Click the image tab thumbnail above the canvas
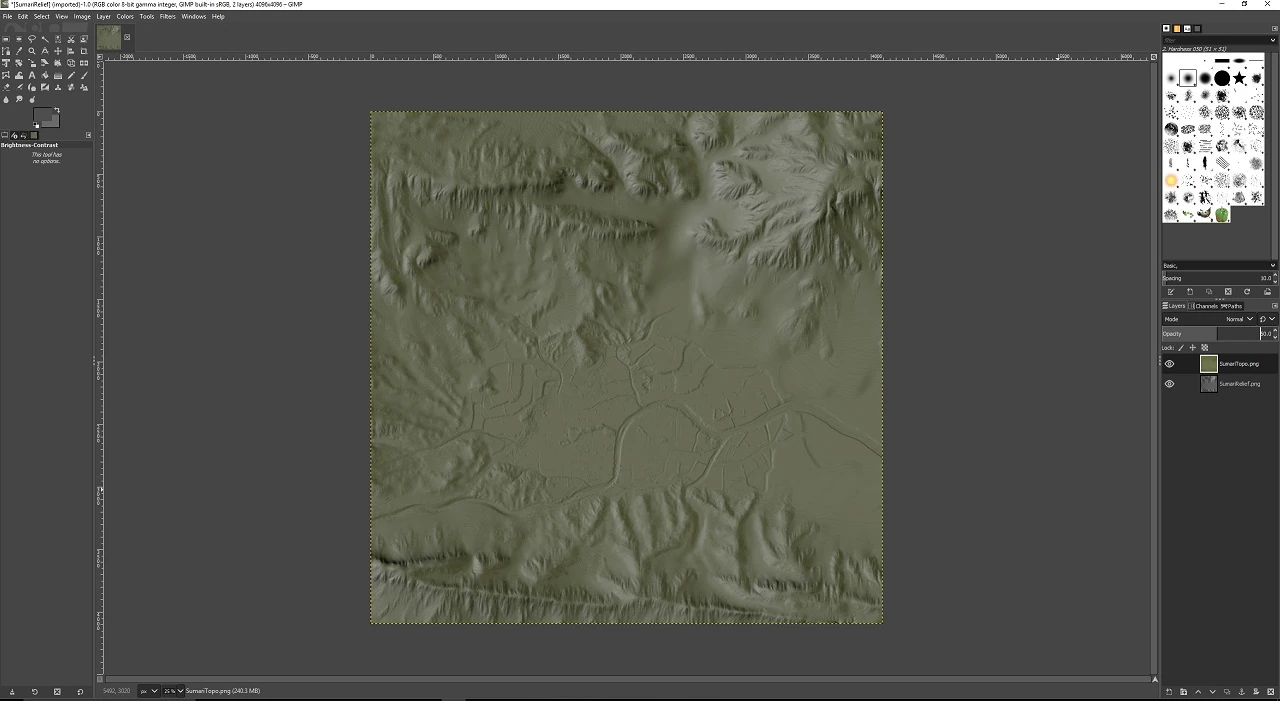1280x701 pixels. click(x=109, y=38)
